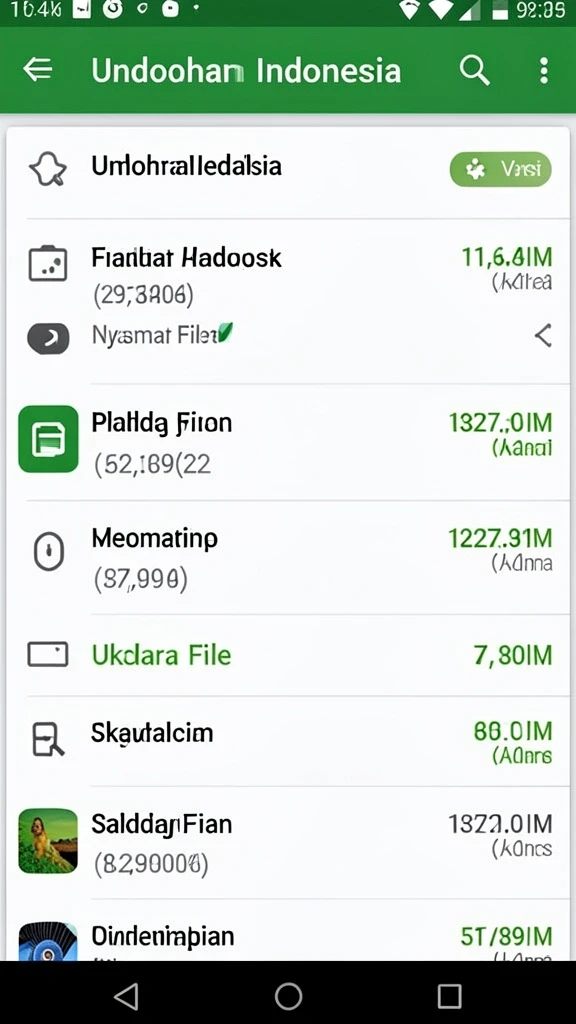This screenshot has width=576, height=1024.
Task: Tap the 80.0IM size value
Action: point(513,731)
